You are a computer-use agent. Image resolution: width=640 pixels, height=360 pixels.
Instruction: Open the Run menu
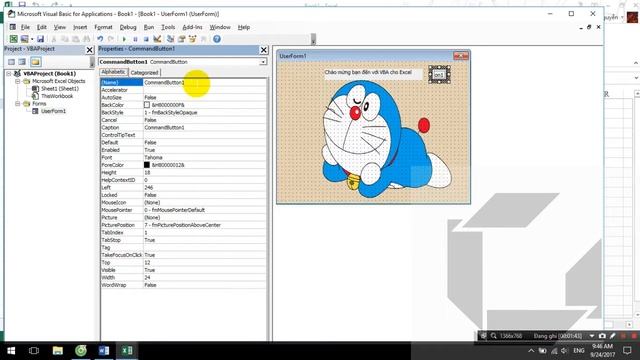(149, 27)
